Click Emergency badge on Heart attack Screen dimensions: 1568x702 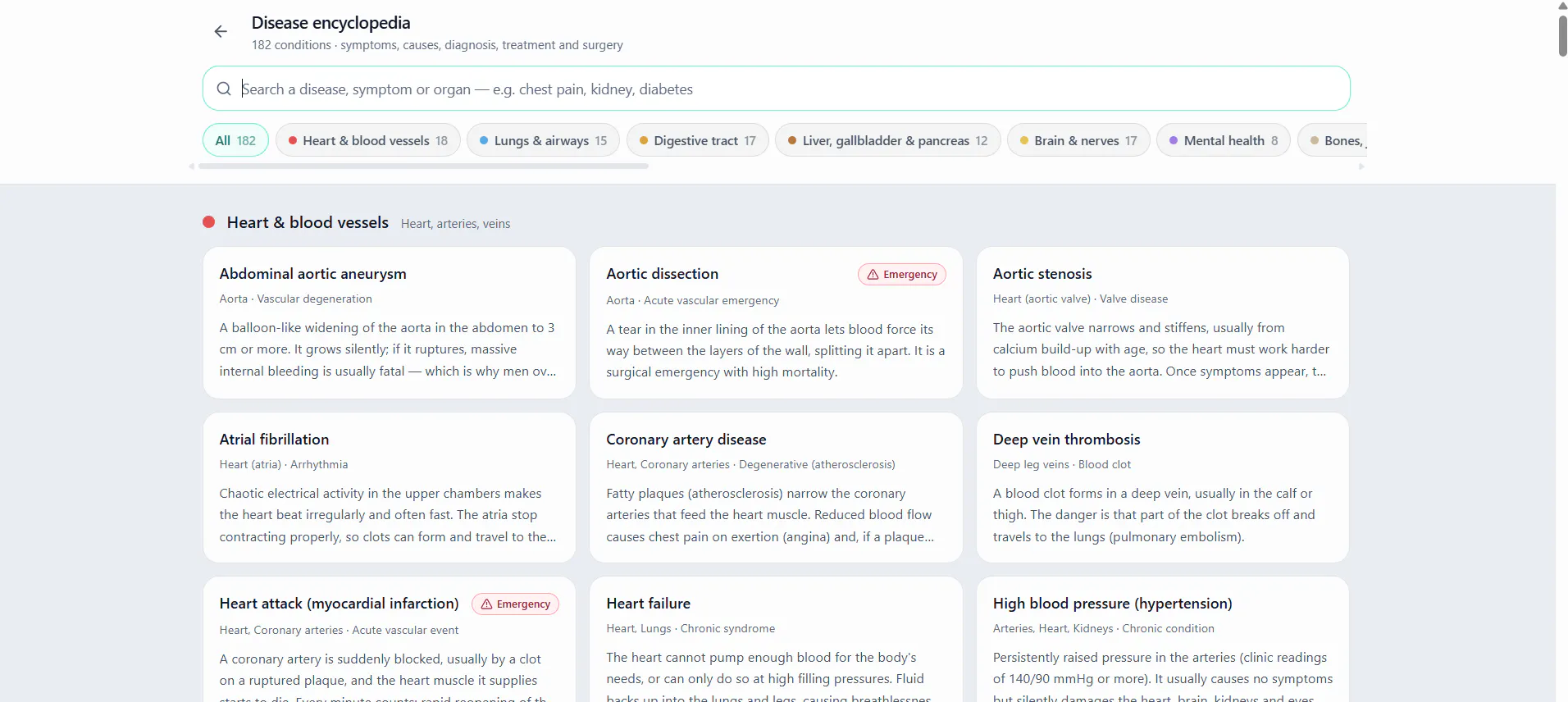(515, 604)
